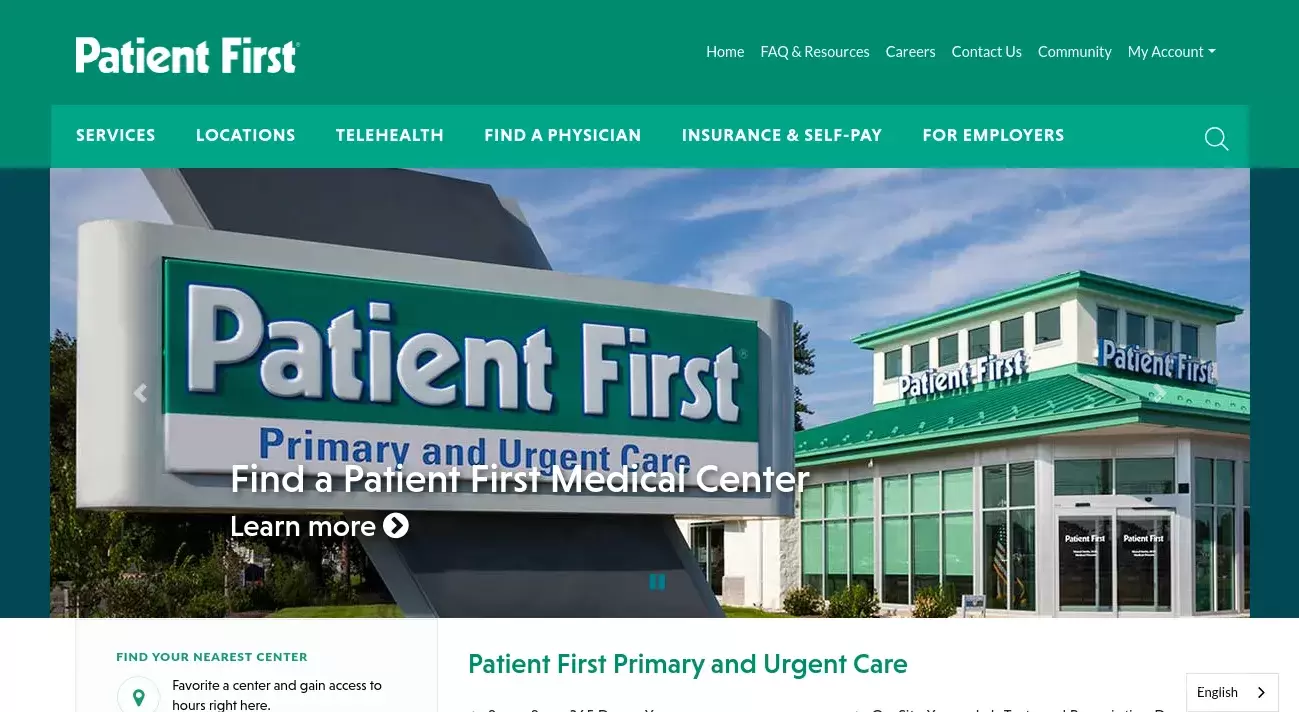Click the Patient First logo

tap(188, 56)
